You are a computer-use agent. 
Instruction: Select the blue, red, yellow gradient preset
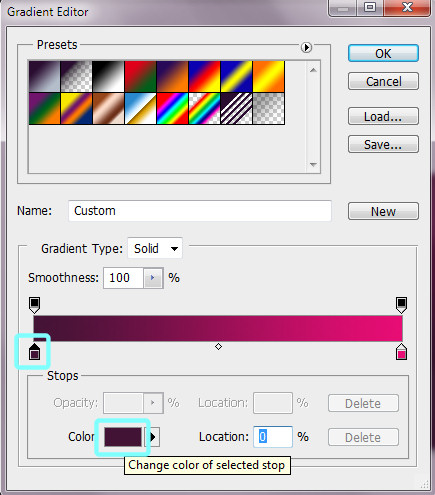tap(204, 76)
